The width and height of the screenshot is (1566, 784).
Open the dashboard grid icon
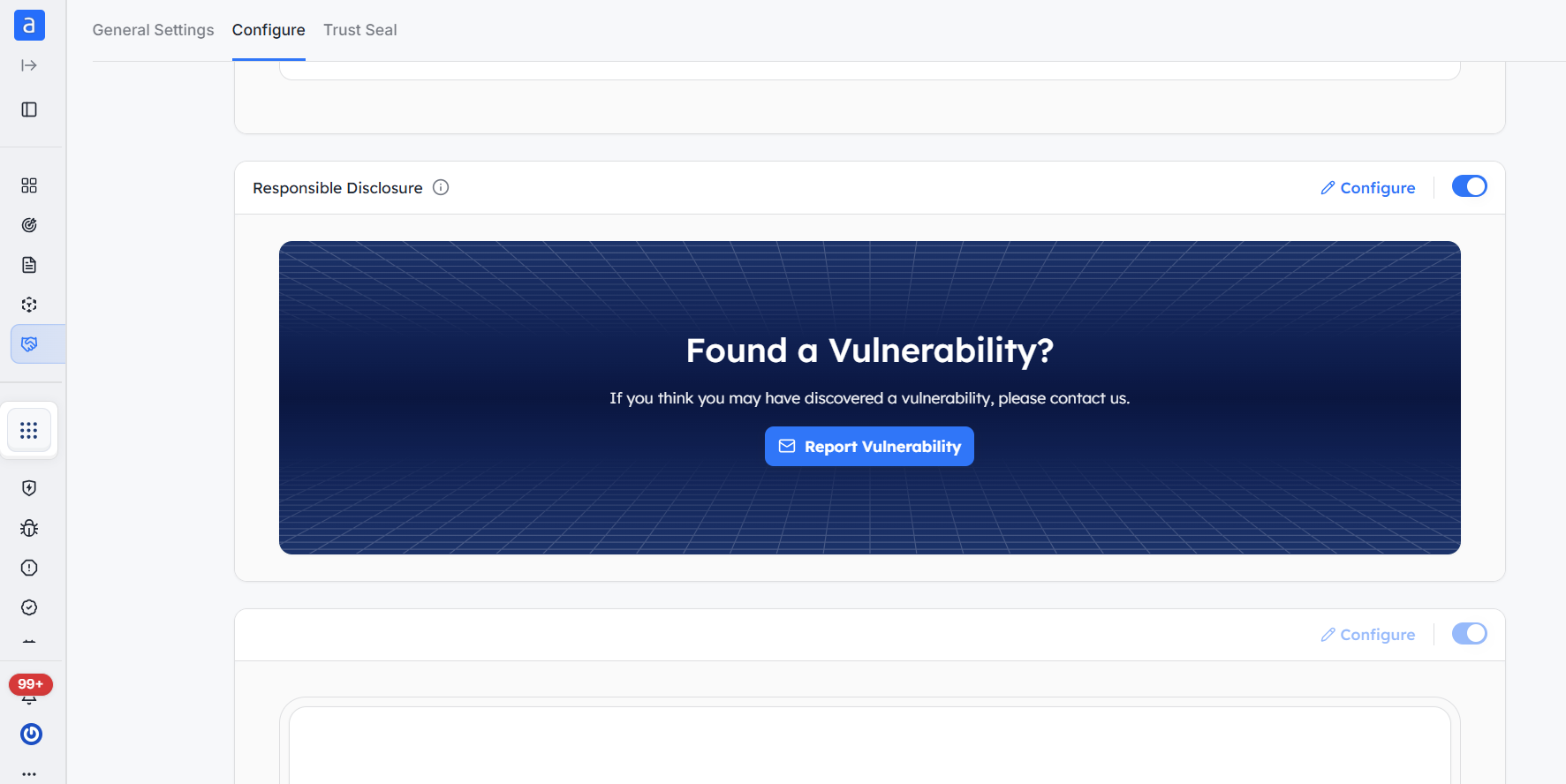29,185
